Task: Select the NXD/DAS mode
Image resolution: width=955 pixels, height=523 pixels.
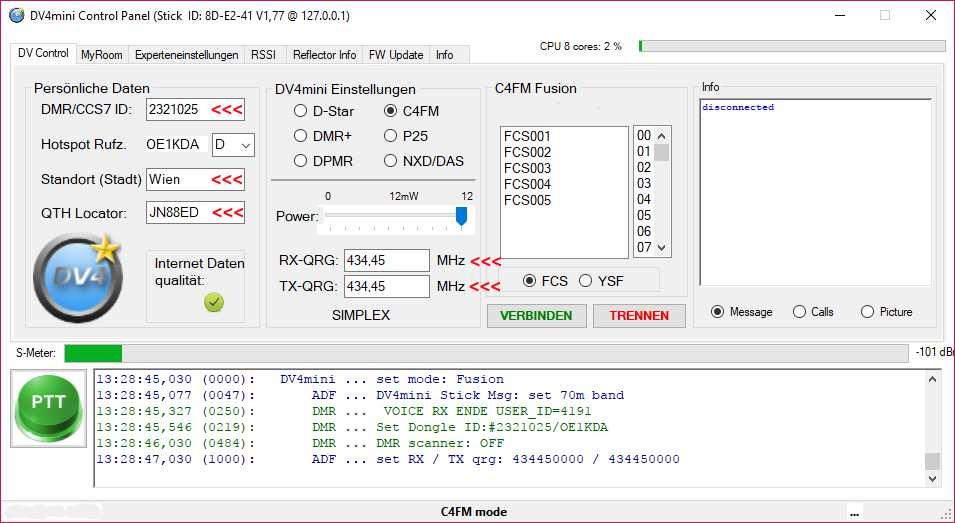Action: [x=424, y=161]
